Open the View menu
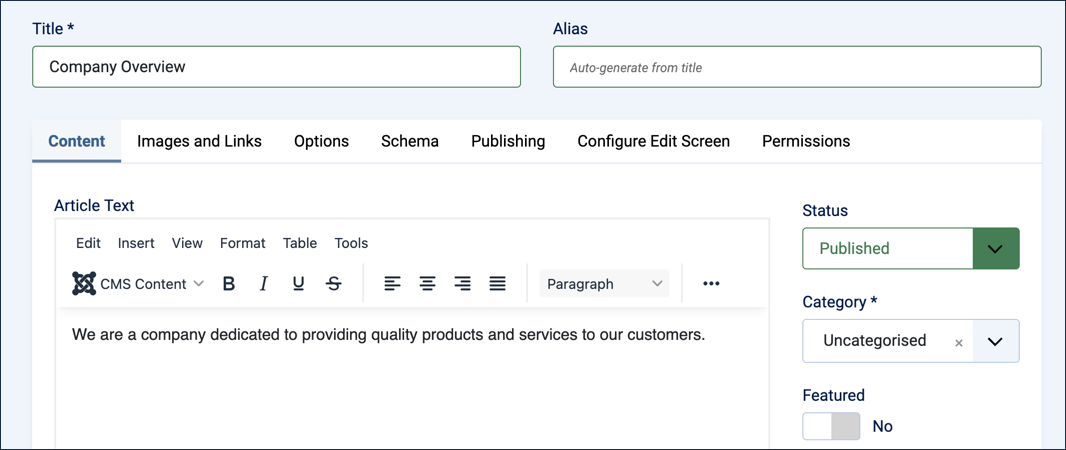 coord(187,243)
